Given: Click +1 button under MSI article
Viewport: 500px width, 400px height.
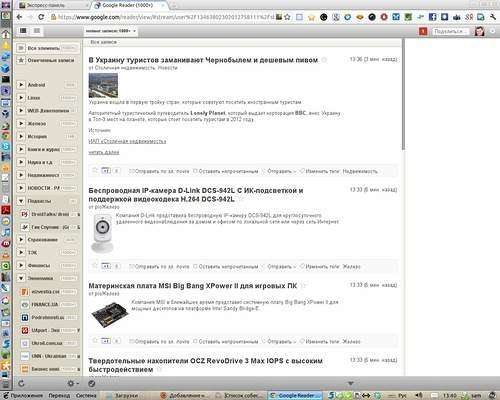Looking at the screenshot, I should coord(106,341).
